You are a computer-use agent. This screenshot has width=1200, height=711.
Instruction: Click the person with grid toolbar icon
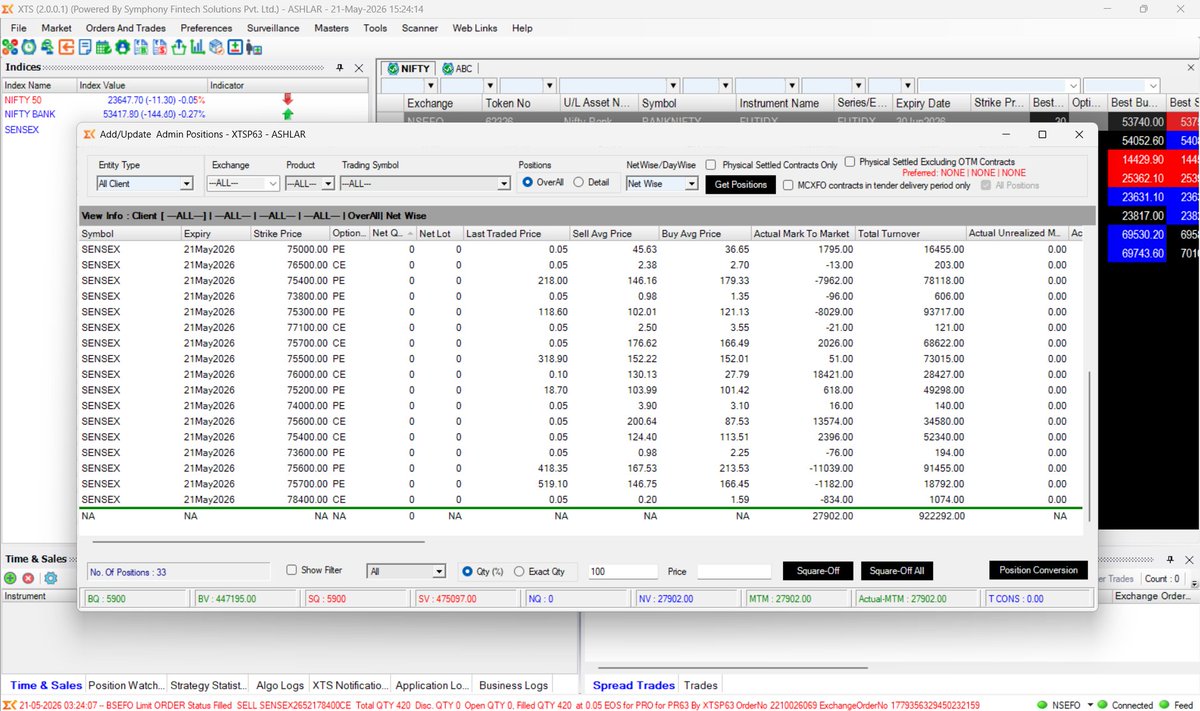pos(254,47)
